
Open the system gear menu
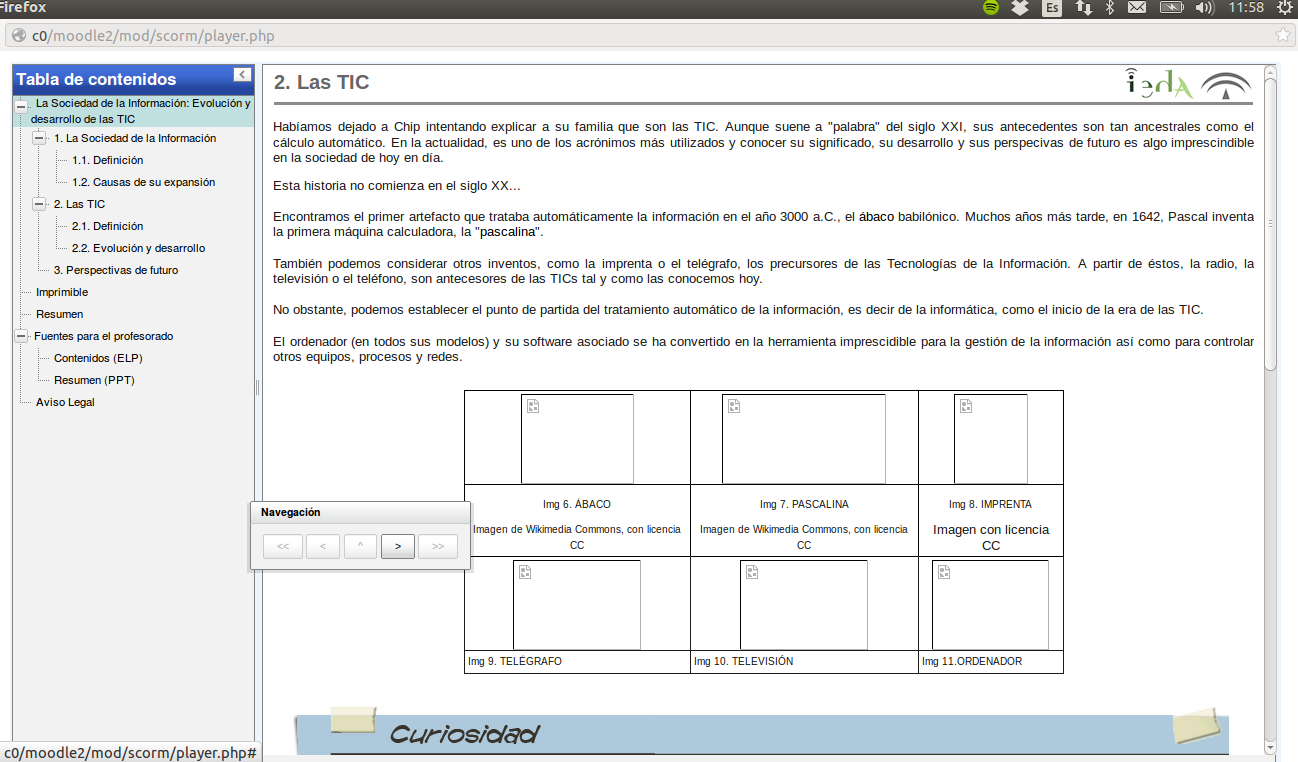tap(1285, 8)
